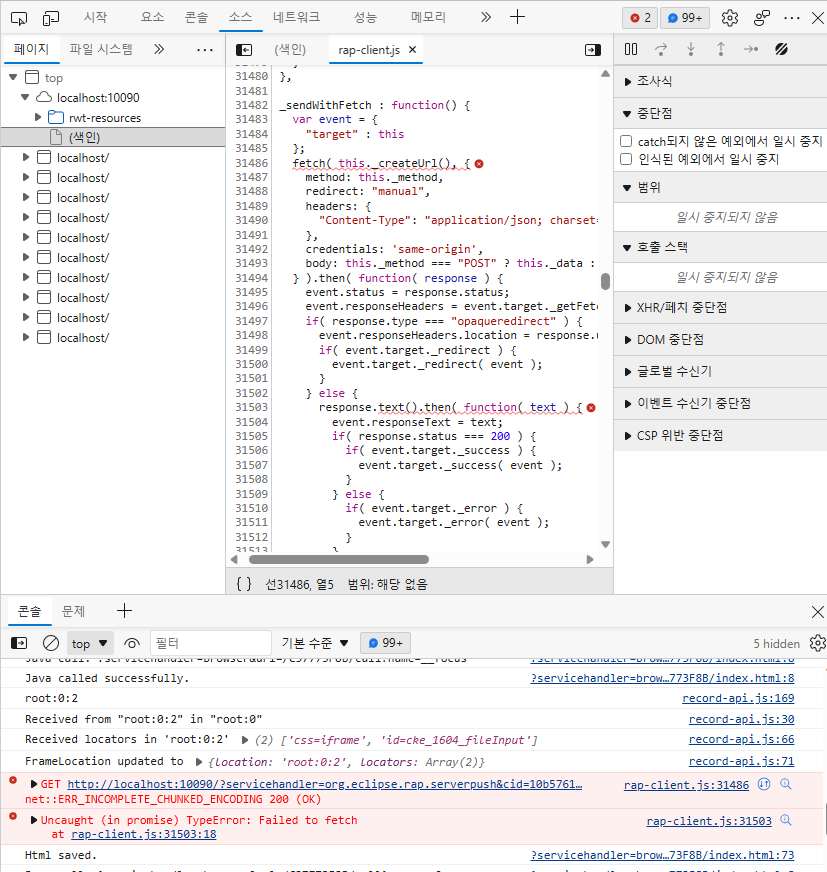This screenshot has height=872, width=827.
Task: Open the 99+ issues counter in toolbar
Action: pos(685,18)
